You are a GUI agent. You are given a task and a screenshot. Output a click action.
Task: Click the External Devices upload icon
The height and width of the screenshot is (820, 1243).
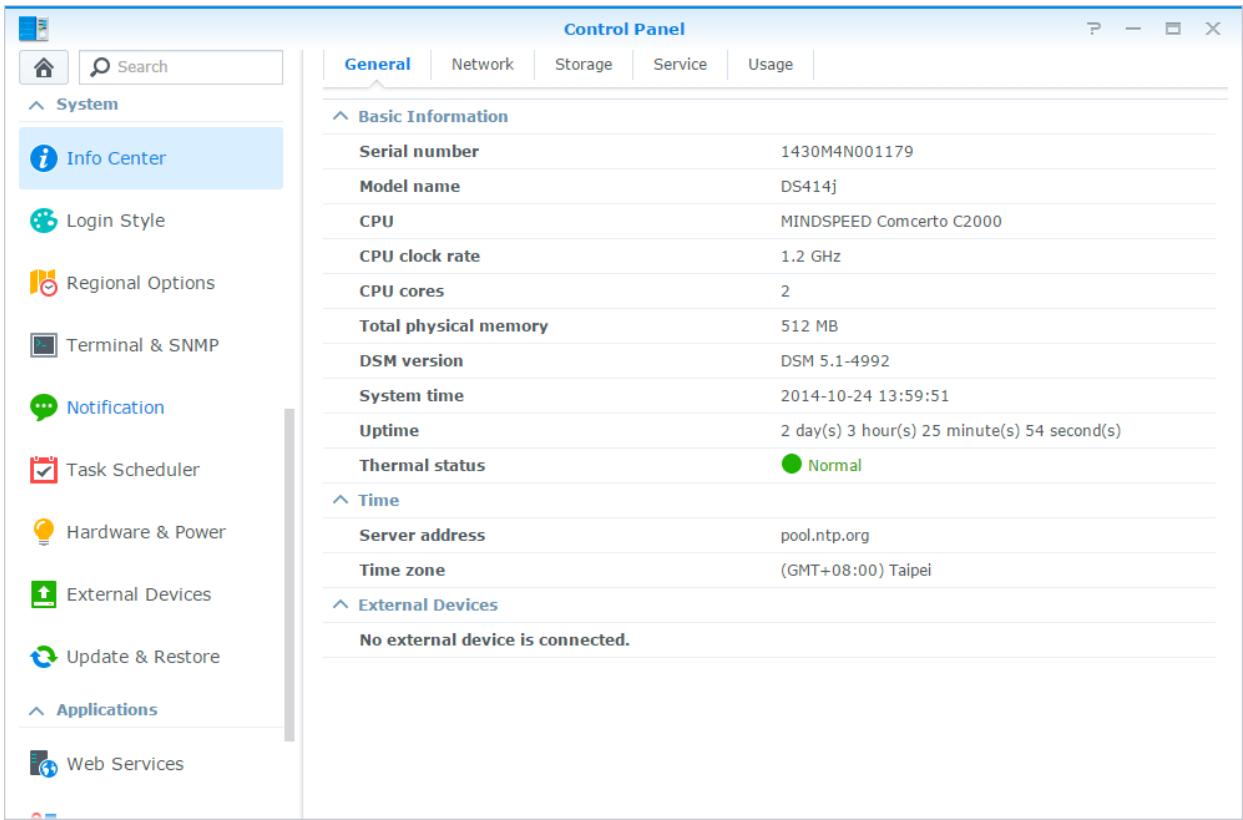point(43,595)
